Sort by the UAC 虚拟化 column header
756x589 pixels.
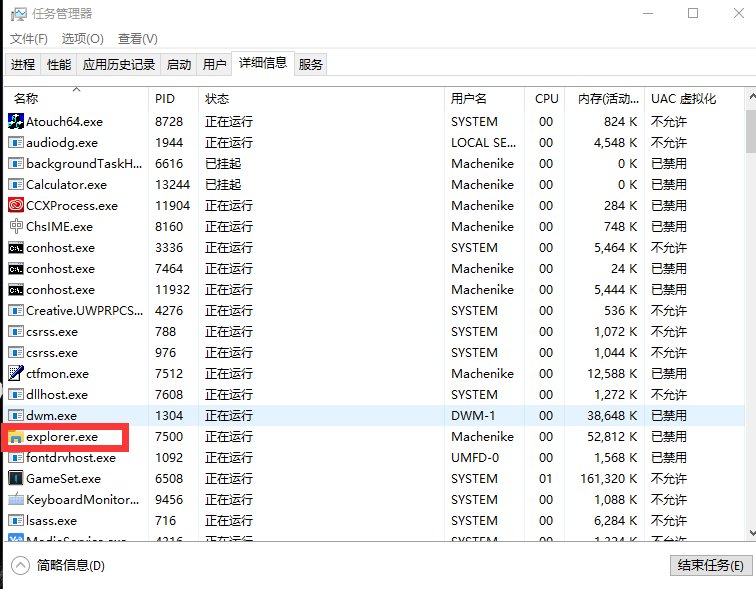click(x=695, y=98)
